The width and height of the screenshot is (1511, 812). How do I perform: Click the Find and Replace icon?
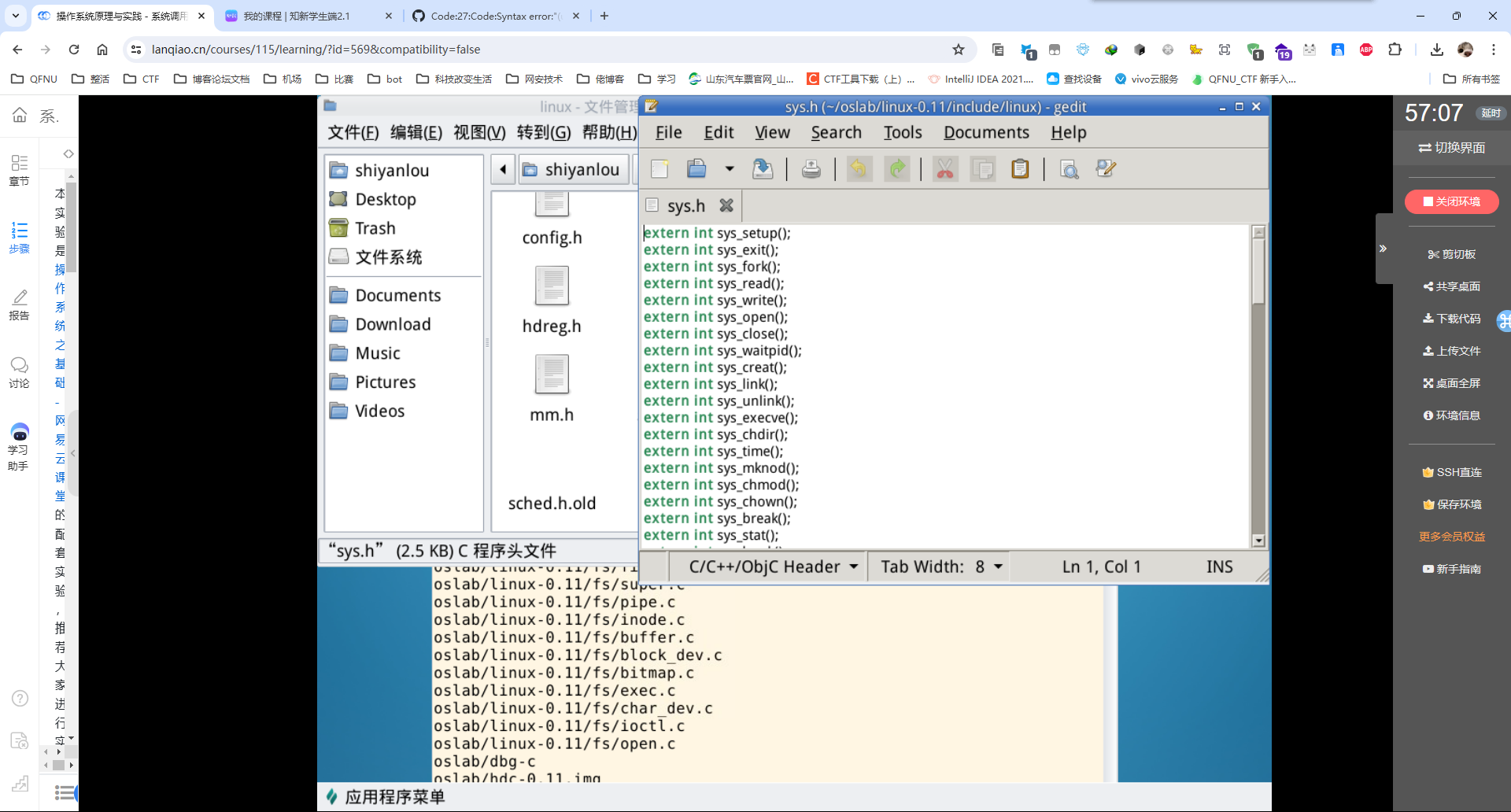[1106, 168]
